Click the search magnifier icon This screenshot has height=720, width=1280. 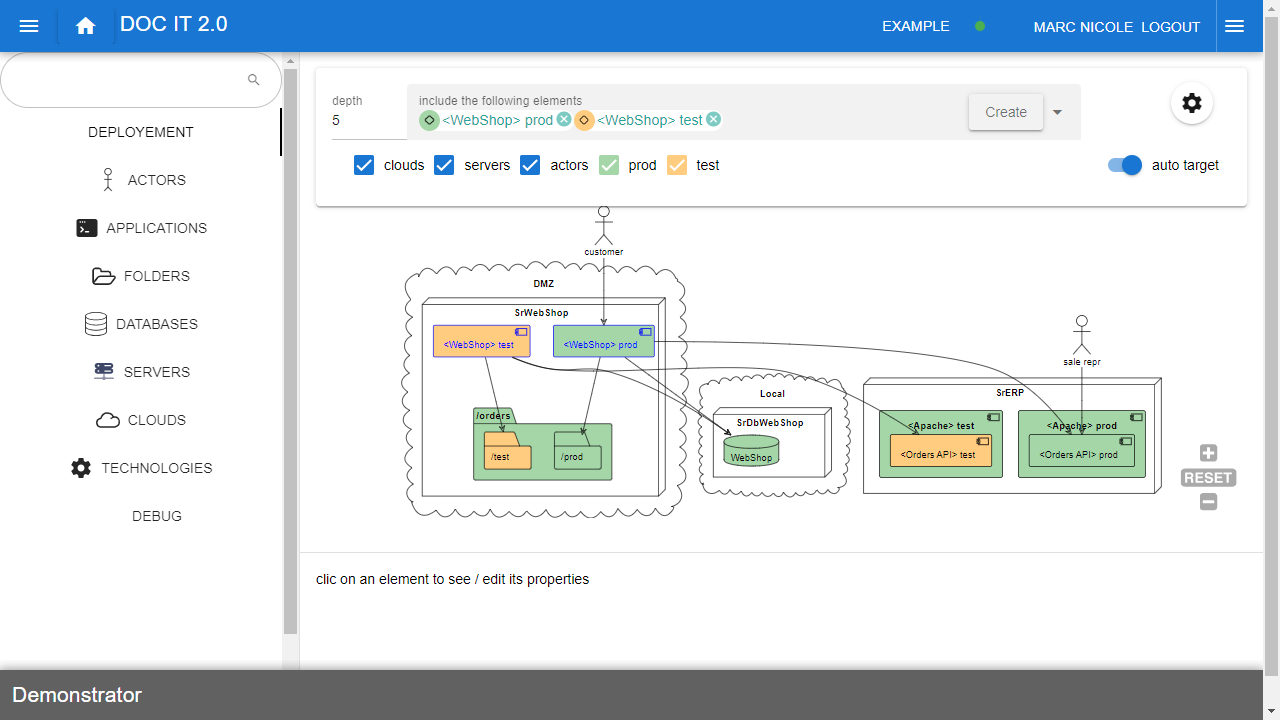tap(254, 80)
